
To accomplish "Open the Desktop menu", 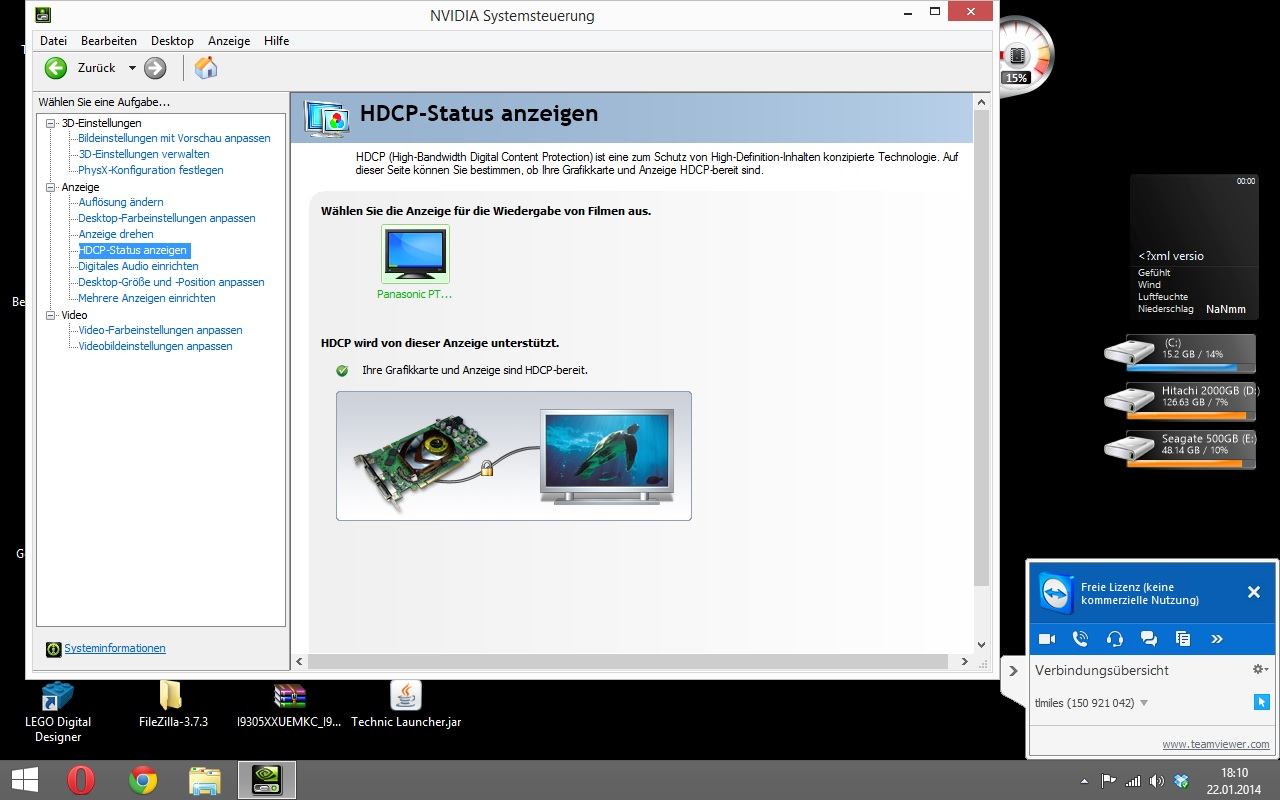I will [172, 41].
